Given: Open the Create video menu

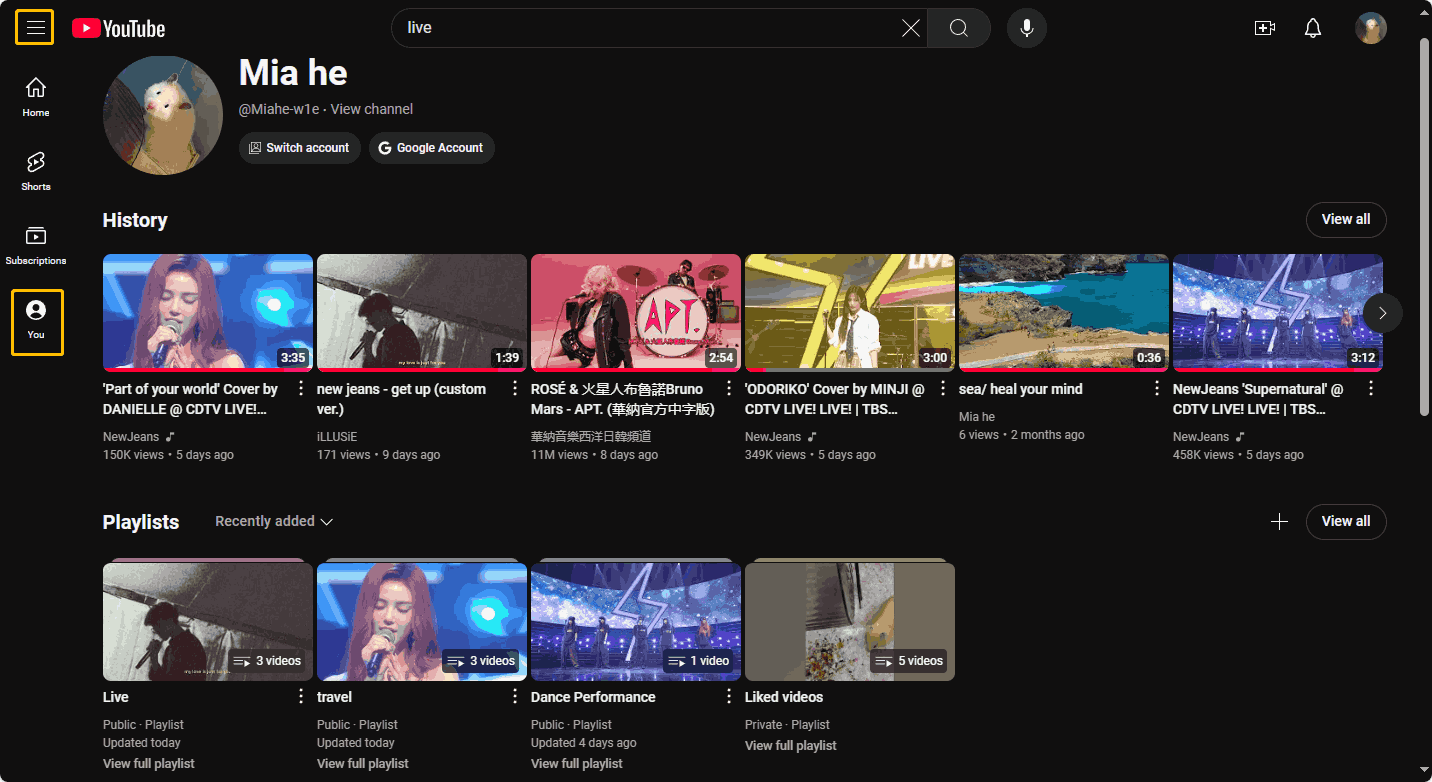Looking at the screenshot, I should point(1265,28).
